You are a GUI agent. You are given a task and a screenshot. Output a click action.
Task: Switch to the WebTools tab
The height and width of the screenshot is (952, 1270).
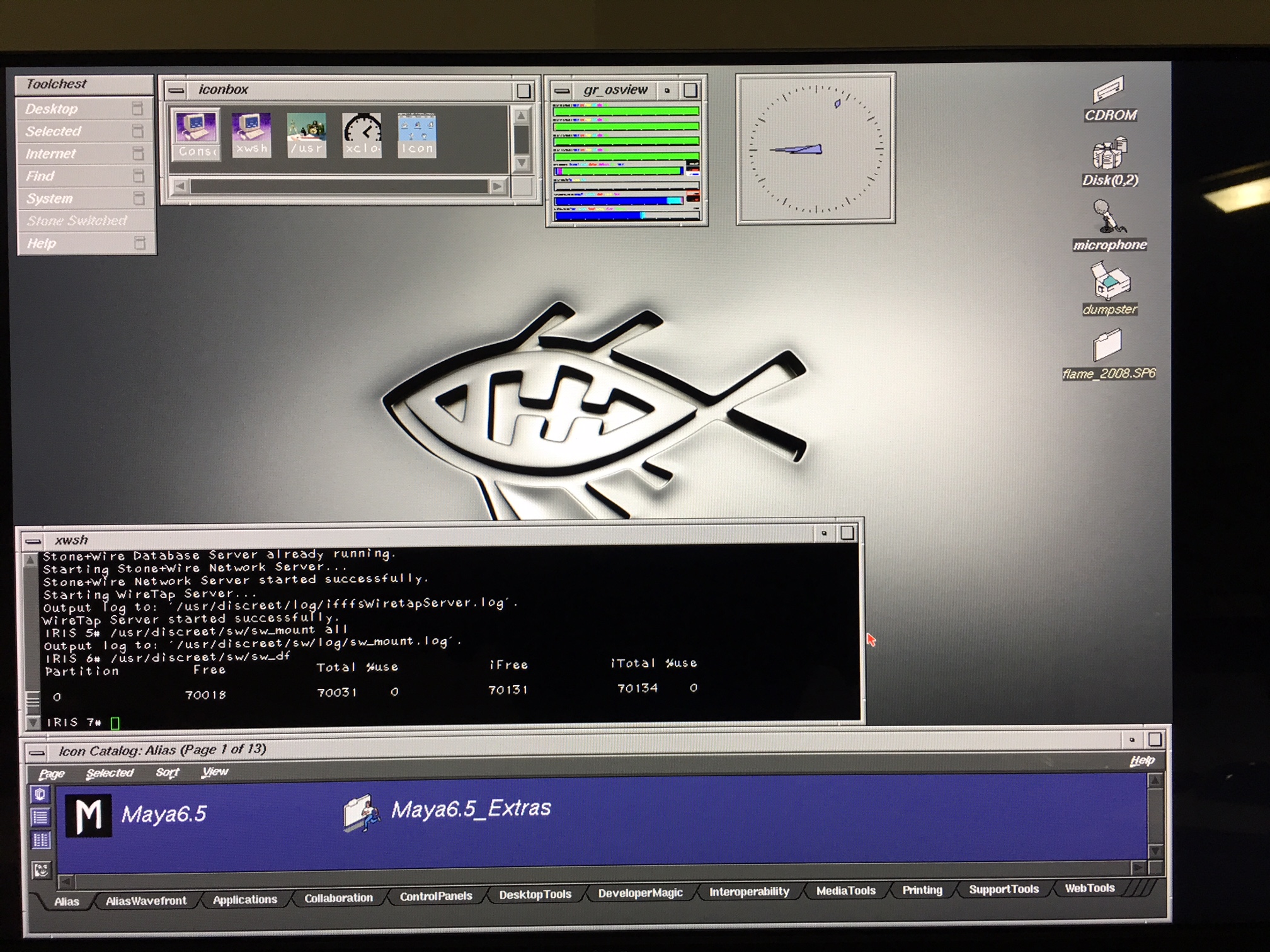1089,888
